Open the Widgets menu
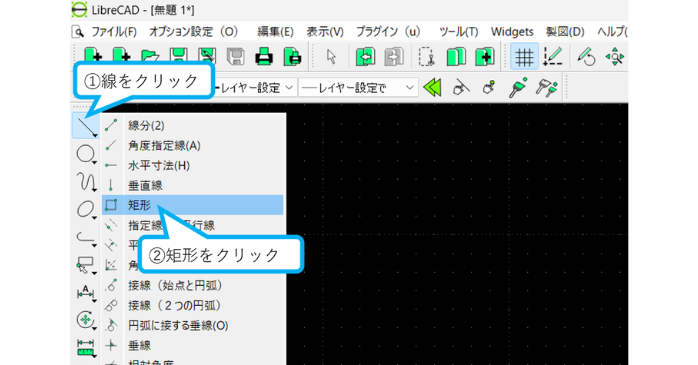This screenshot has height=365, width=698. click(x=512, y=32)
